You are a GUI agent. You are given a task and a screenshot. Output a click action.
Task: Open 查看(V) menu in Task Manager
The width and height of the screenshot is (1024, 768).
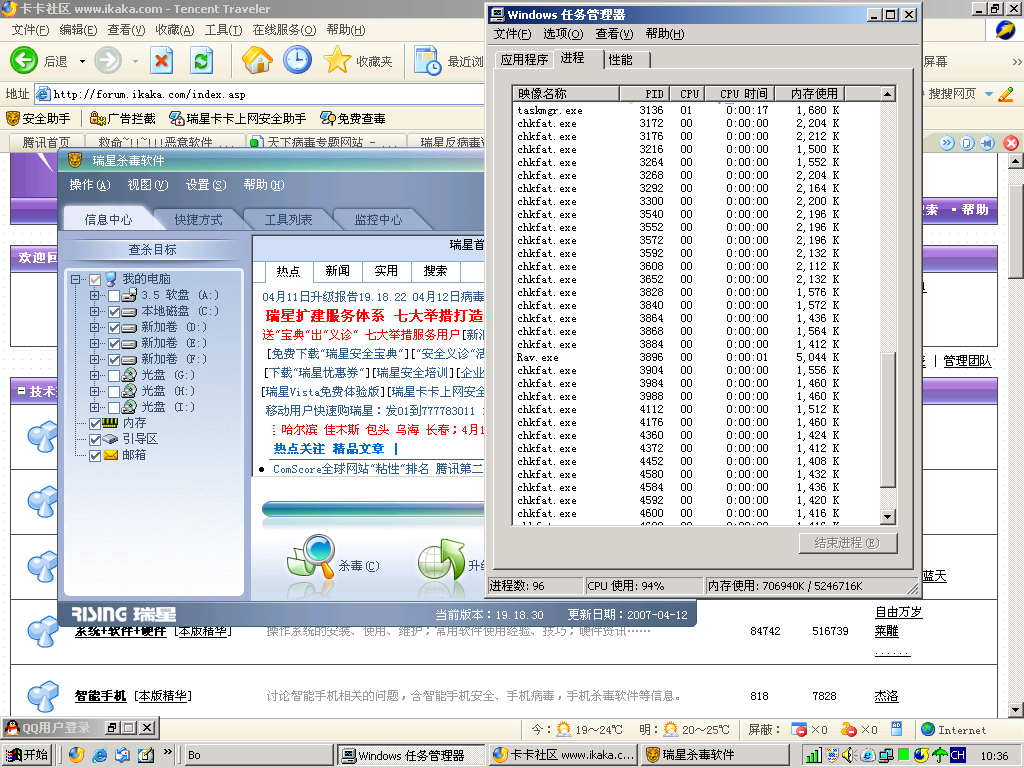[614, 34]
